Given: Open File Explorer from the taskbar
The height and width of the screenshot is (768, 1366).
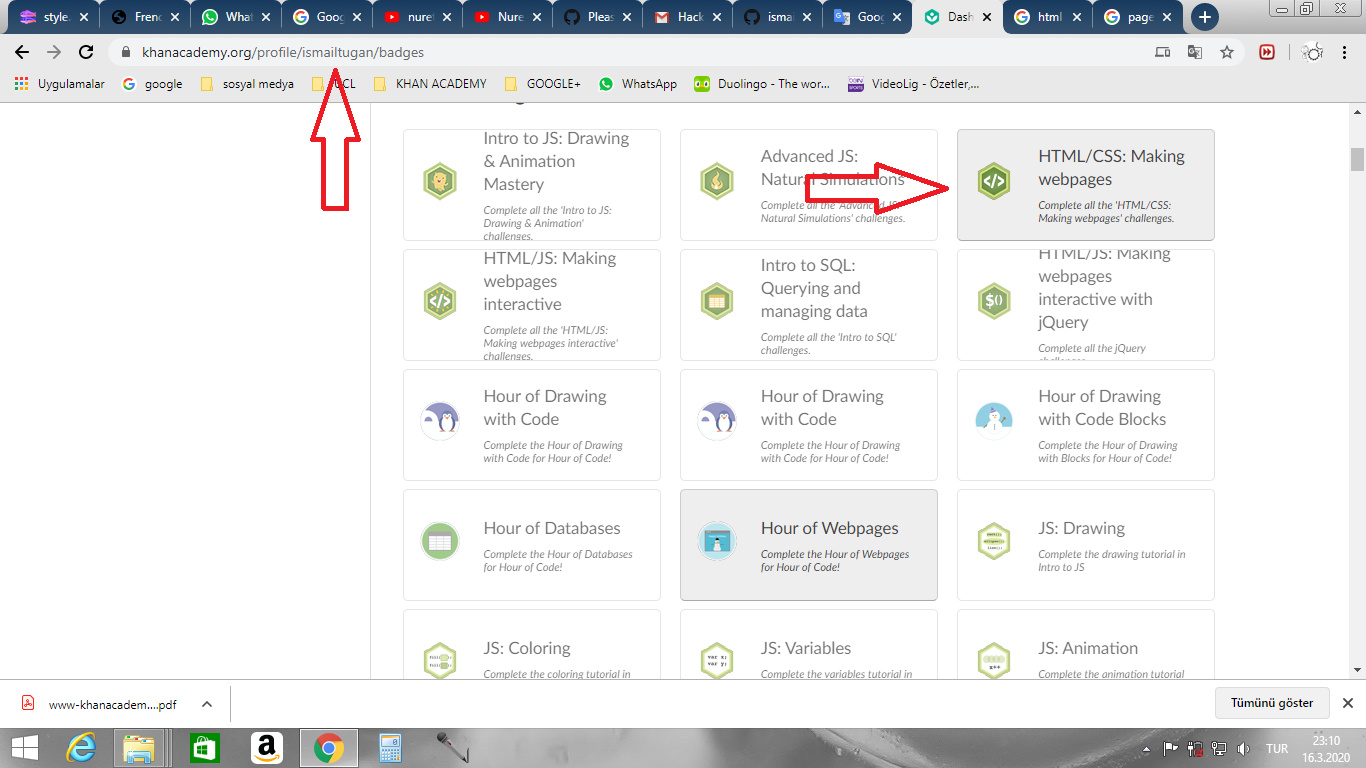Looking at the screenshot, I should point(139,747).
